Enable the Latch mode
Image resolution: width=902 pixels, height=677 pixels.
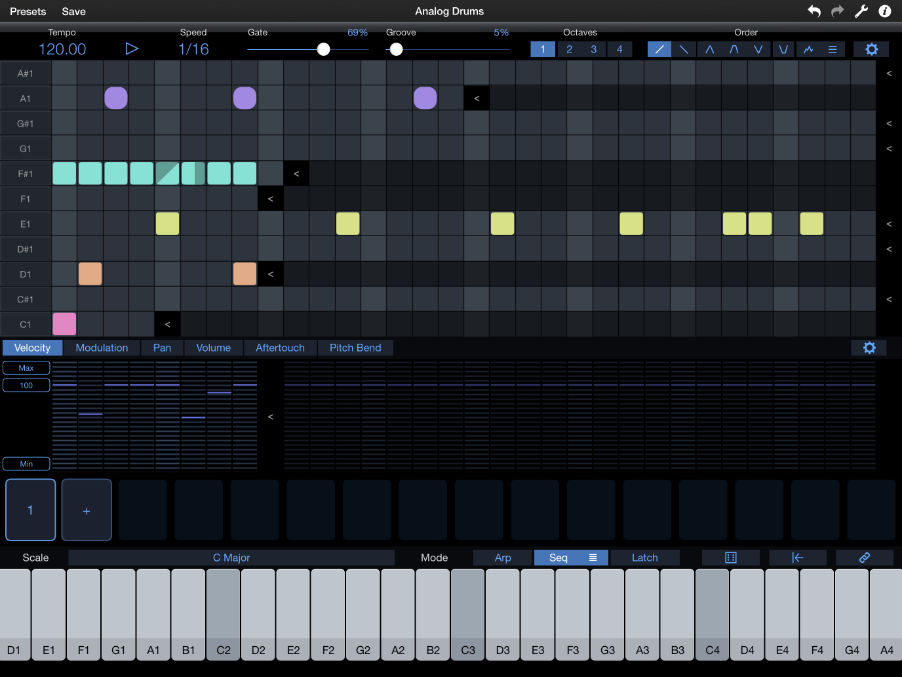coord(645,557)
